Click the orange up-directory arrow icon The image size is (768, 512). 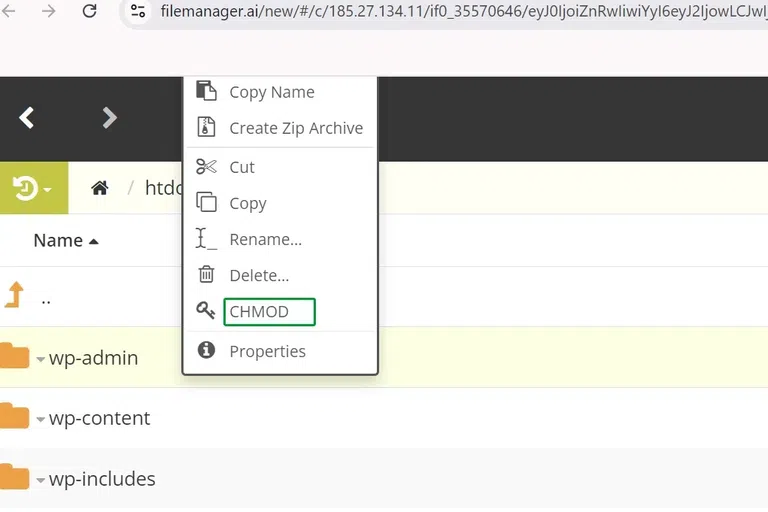click(x=15, y=294)
